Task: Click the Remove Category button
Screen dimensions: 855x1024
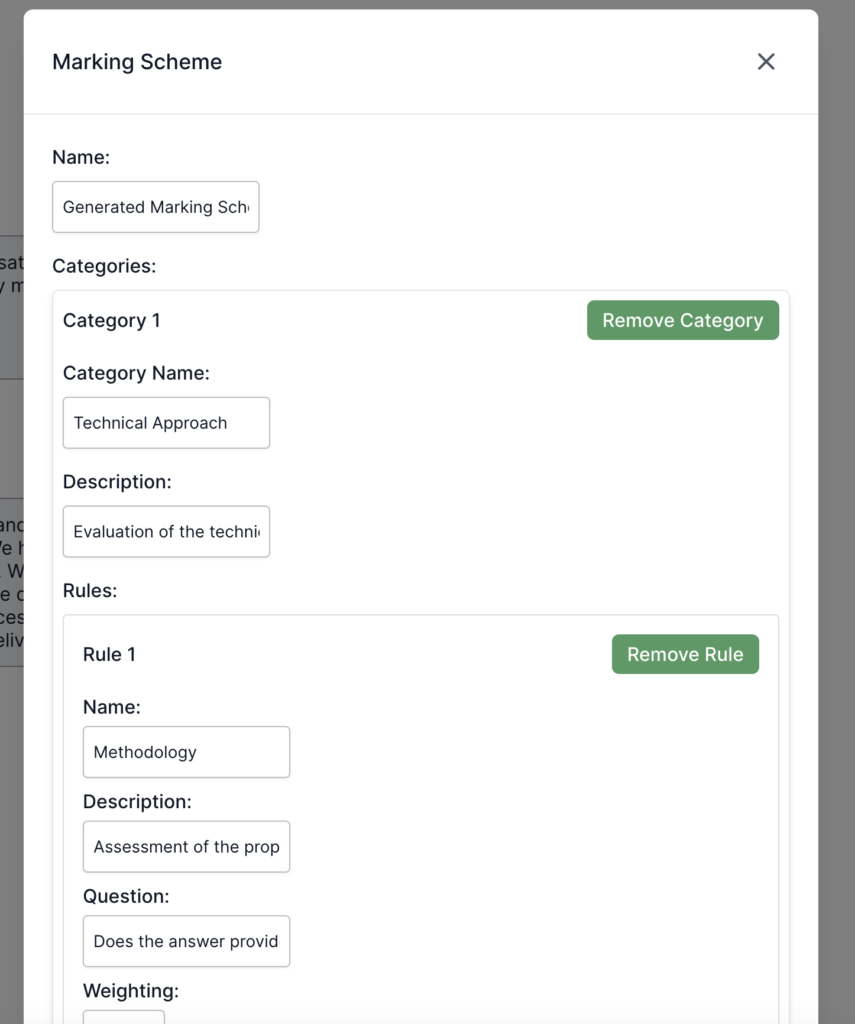Action: [x=682, y=321]
